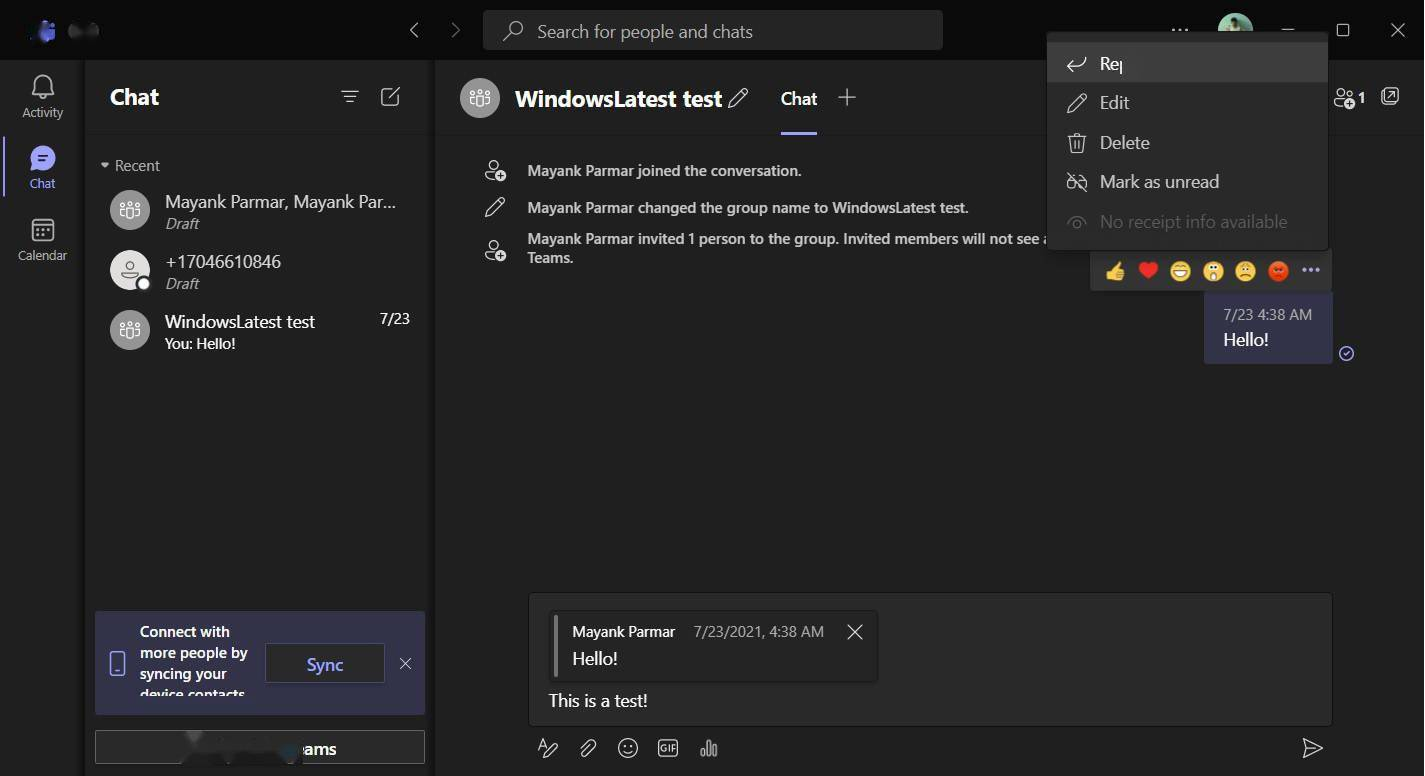Image resolution: width=1425 pixels, height=776 pixels.
Task: Open the chat filter
Action: click(x=349, y=97)
